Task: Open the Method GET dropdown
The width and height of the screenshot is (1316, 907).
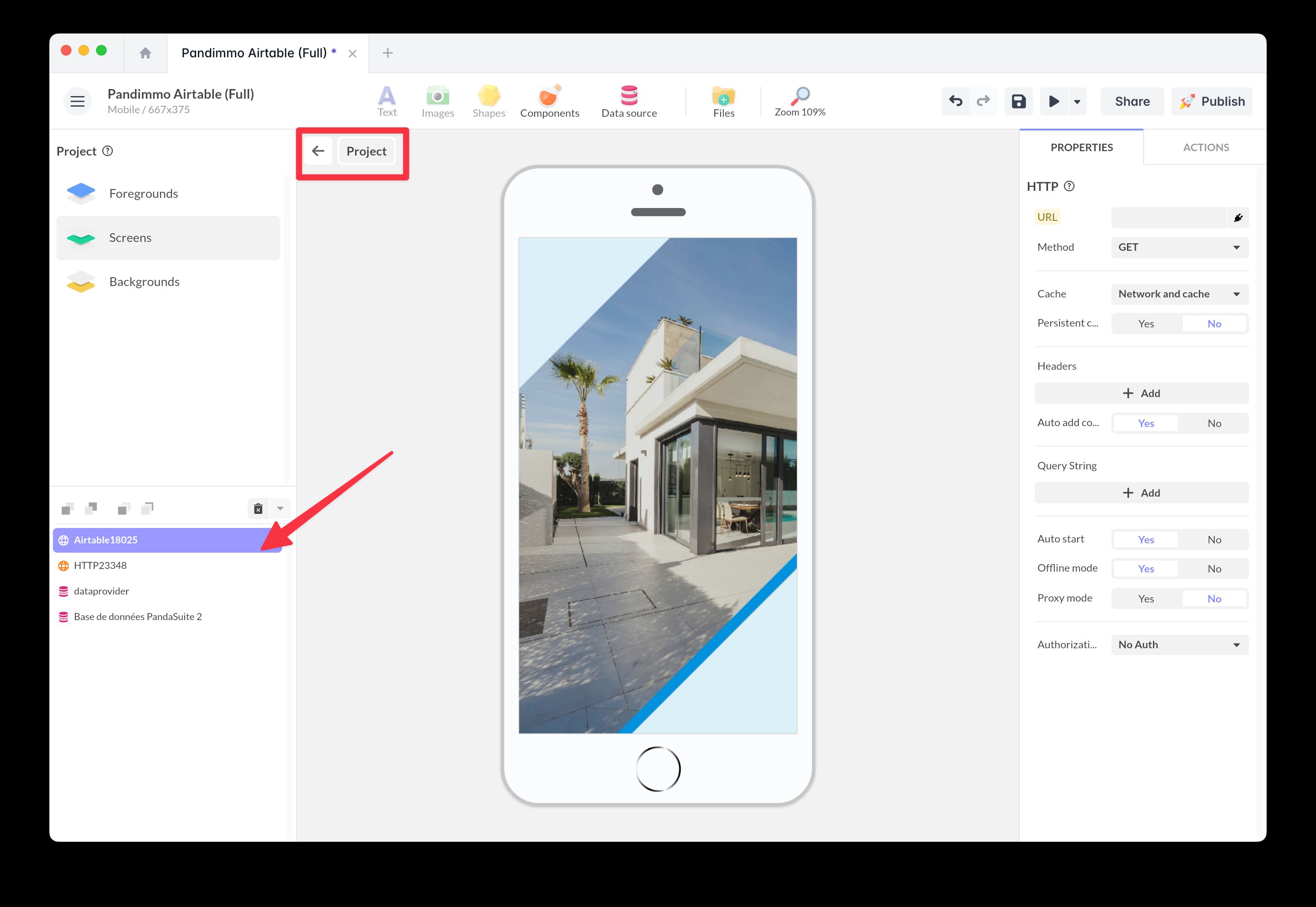Action: [1179, 247]
